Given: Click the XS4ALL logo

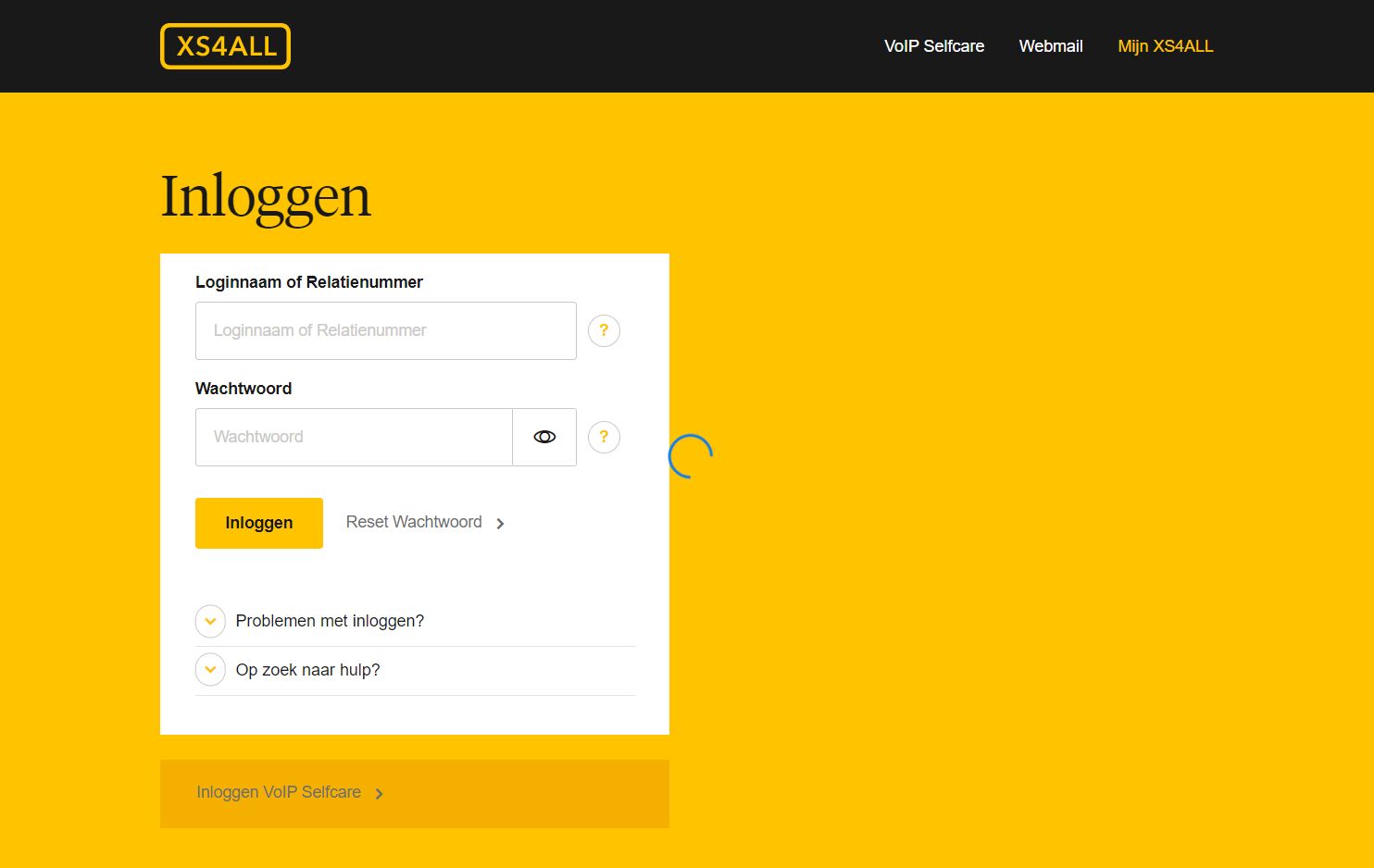Looking at the screenshot, I should pyautogui.click(x=225, y=45).
